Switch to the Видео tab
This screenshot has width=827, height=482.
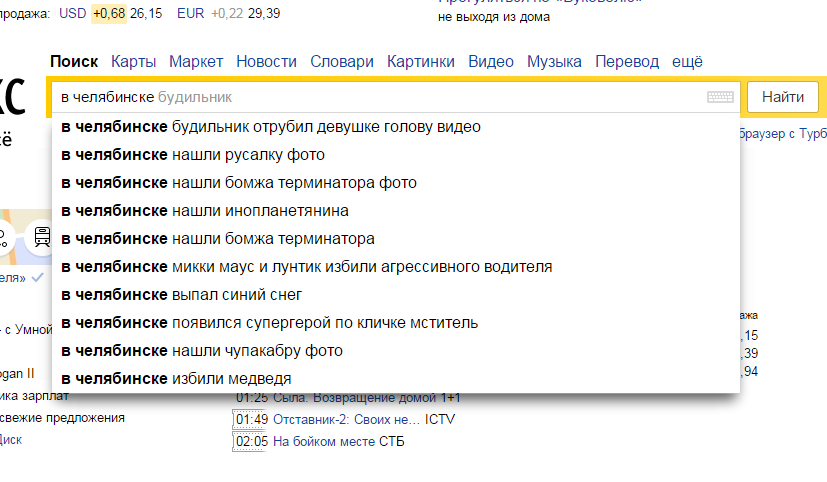click(491, 62)
